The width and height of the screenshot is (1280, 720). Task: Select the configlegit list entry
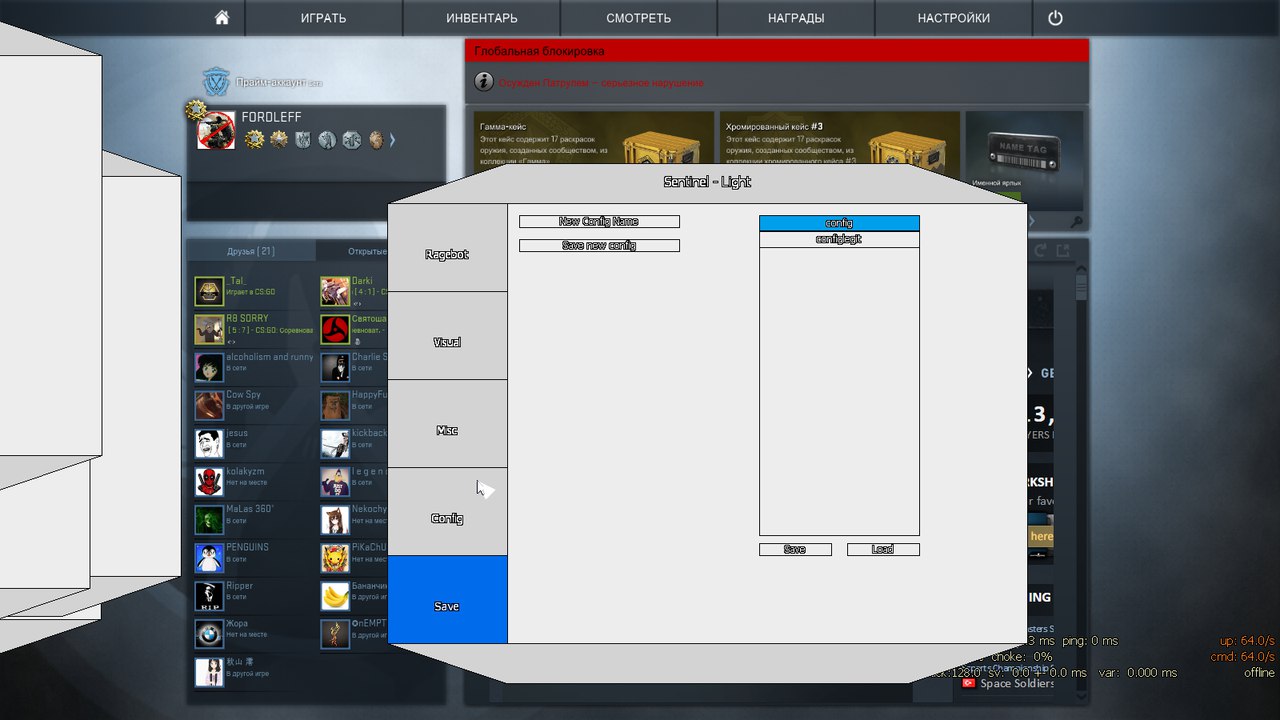(x=839, y=240)
